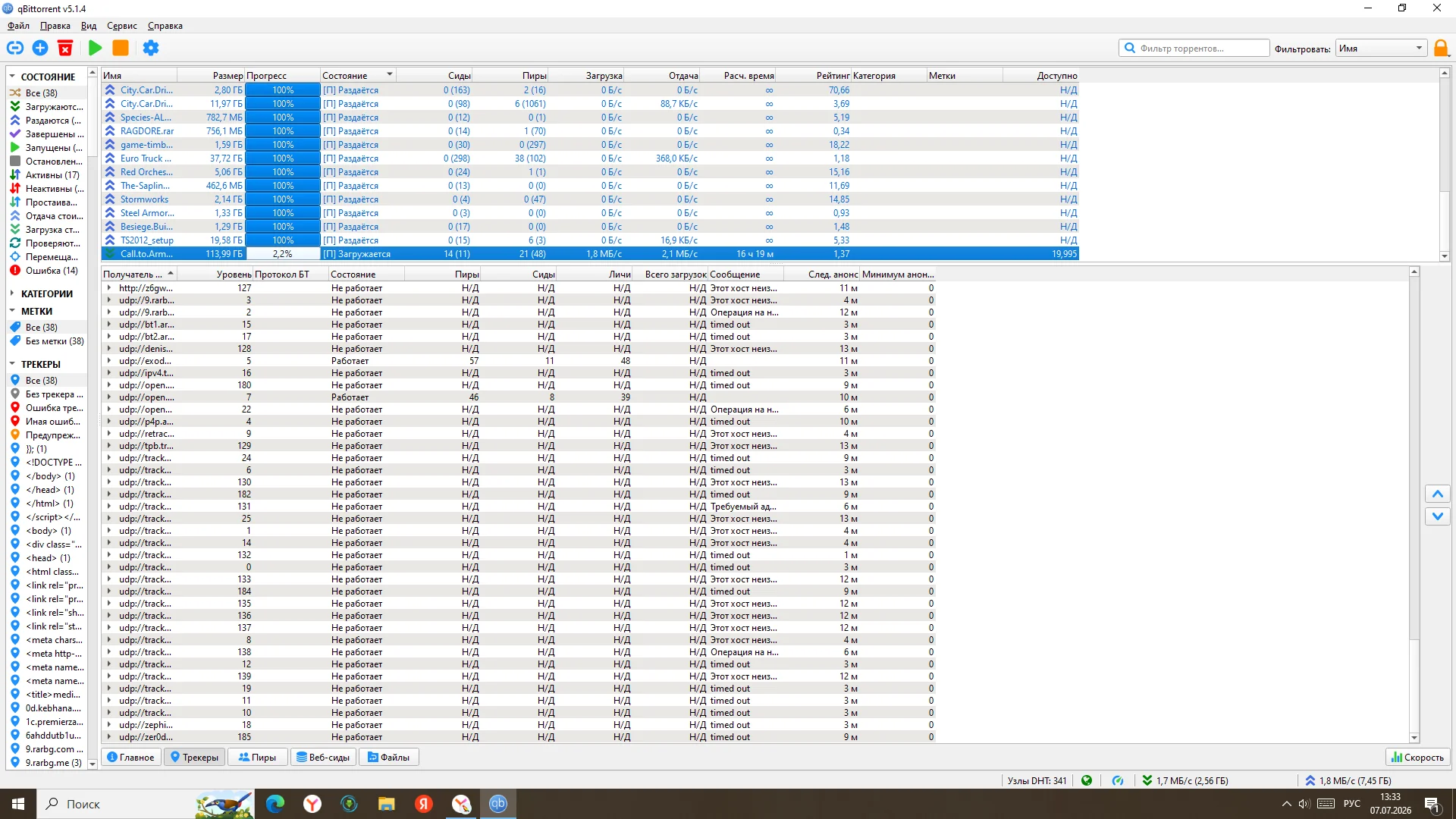Select the Активны (17) status filter
Viewport: 1456px width, 819px height.
click(47, 175)
